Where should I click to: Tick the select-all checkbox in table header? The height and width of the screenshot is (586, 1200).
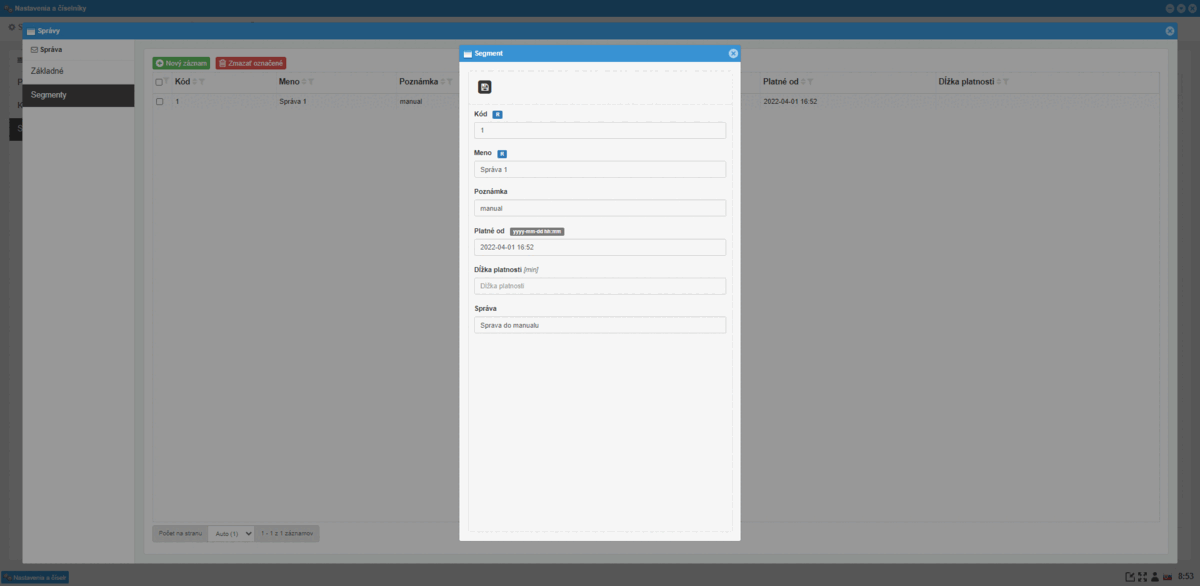159,82
